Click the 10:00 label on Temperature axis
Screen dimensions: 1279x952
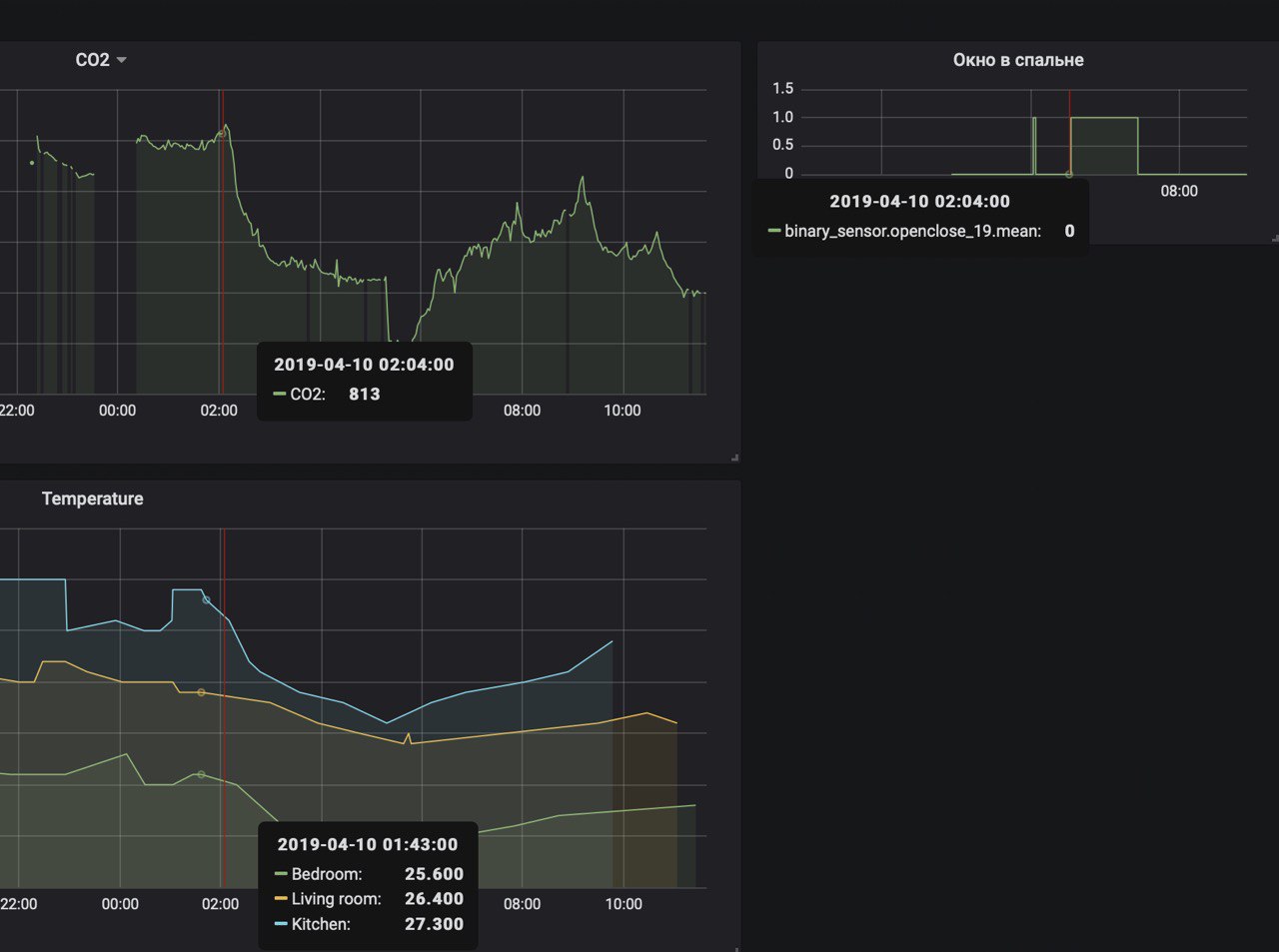coord(623,903)
